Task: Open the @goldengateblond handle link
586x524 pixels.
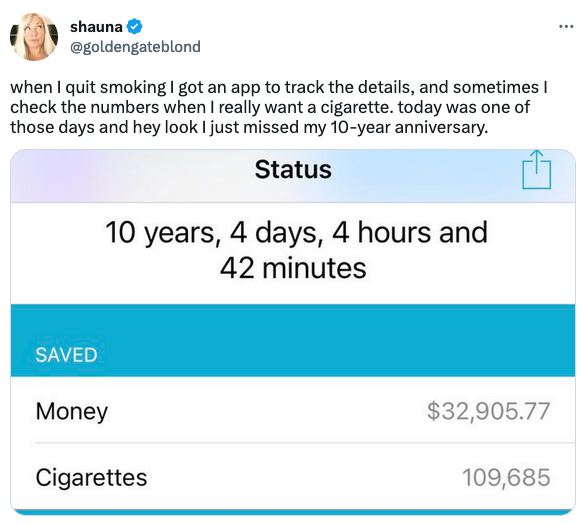Action: point(135,47)
